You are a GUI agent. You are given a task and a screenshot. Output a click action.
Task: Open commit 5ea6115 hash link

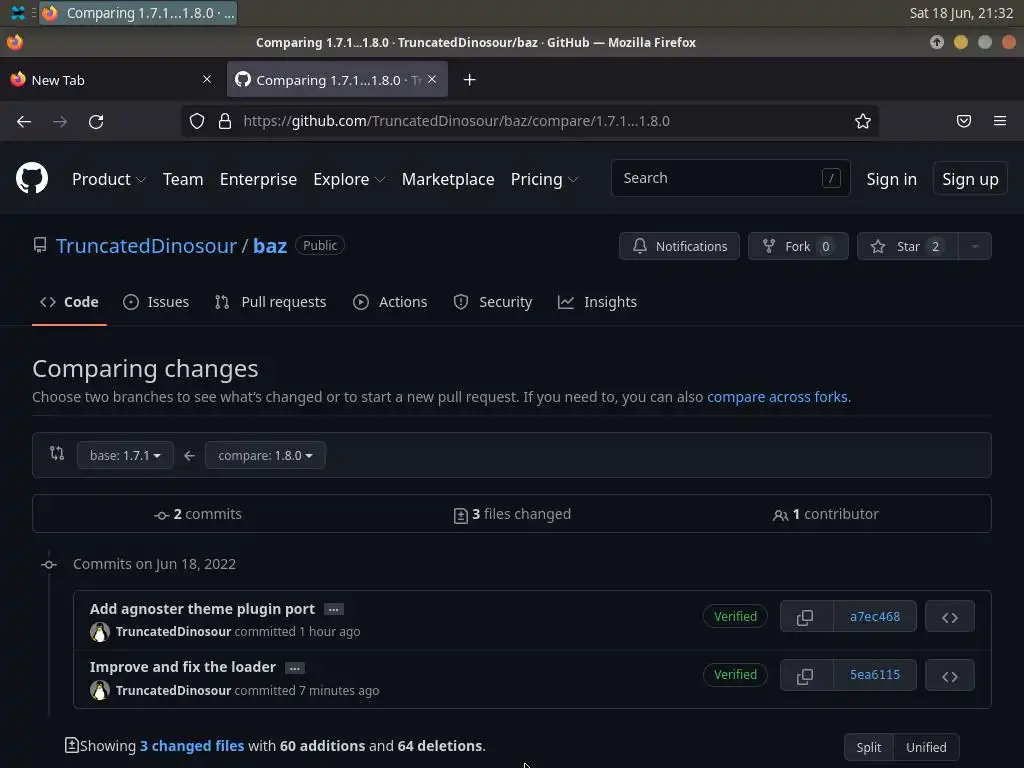coord(874,675)
